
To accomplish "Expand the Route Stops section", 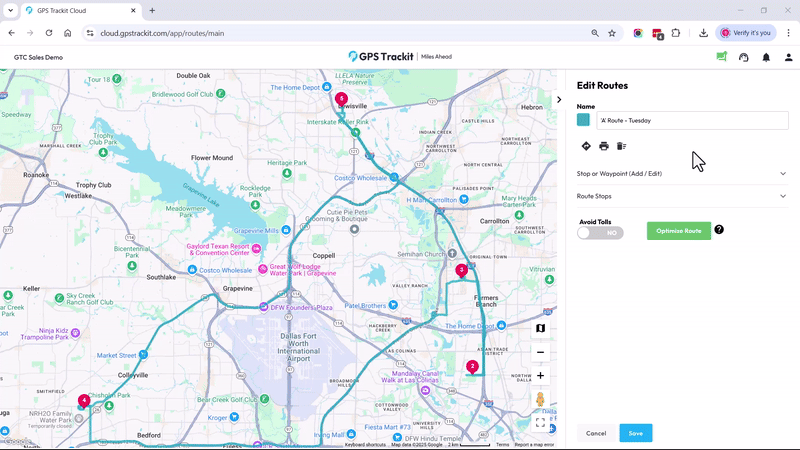I will click(x=682, y=196).
